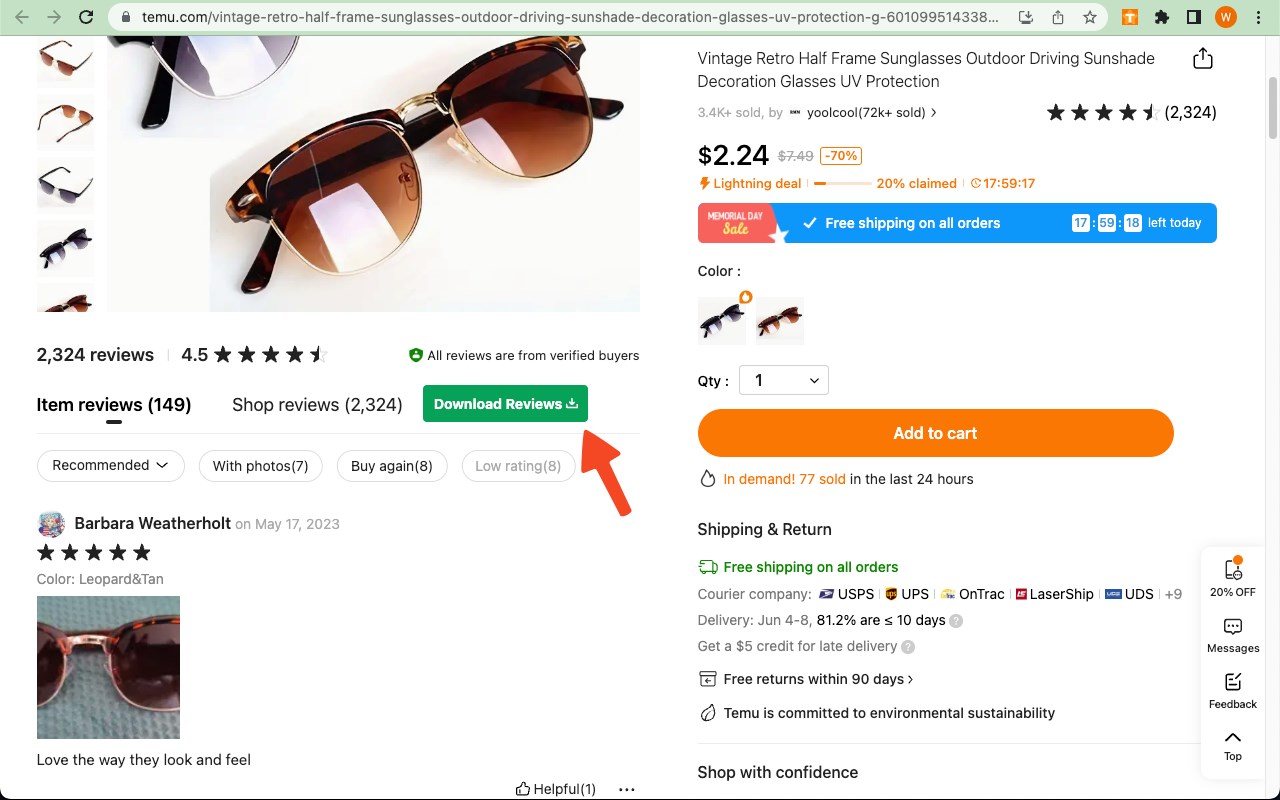
Task: Click the Add to cart button
Action: (935, 433)
